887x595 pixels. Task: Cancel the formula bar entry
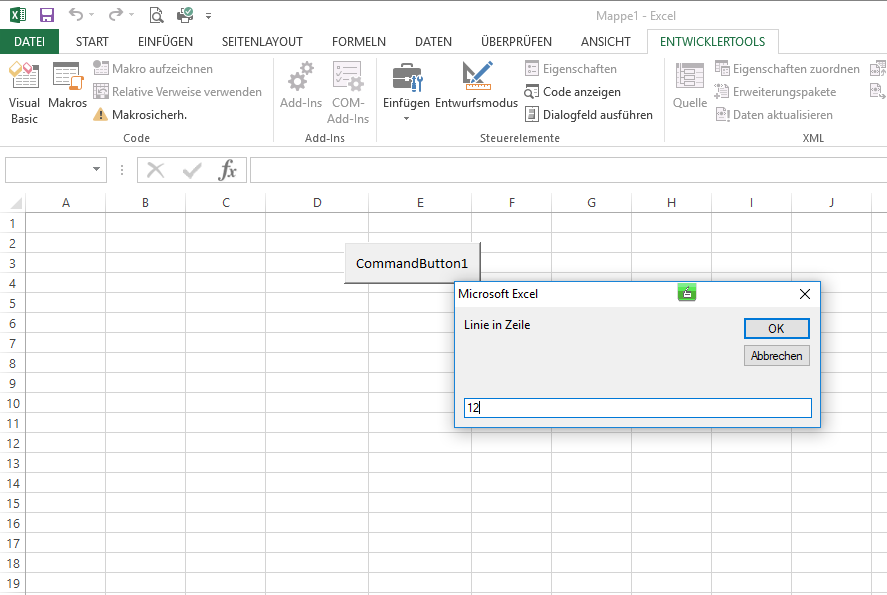[x=155, y=170]
